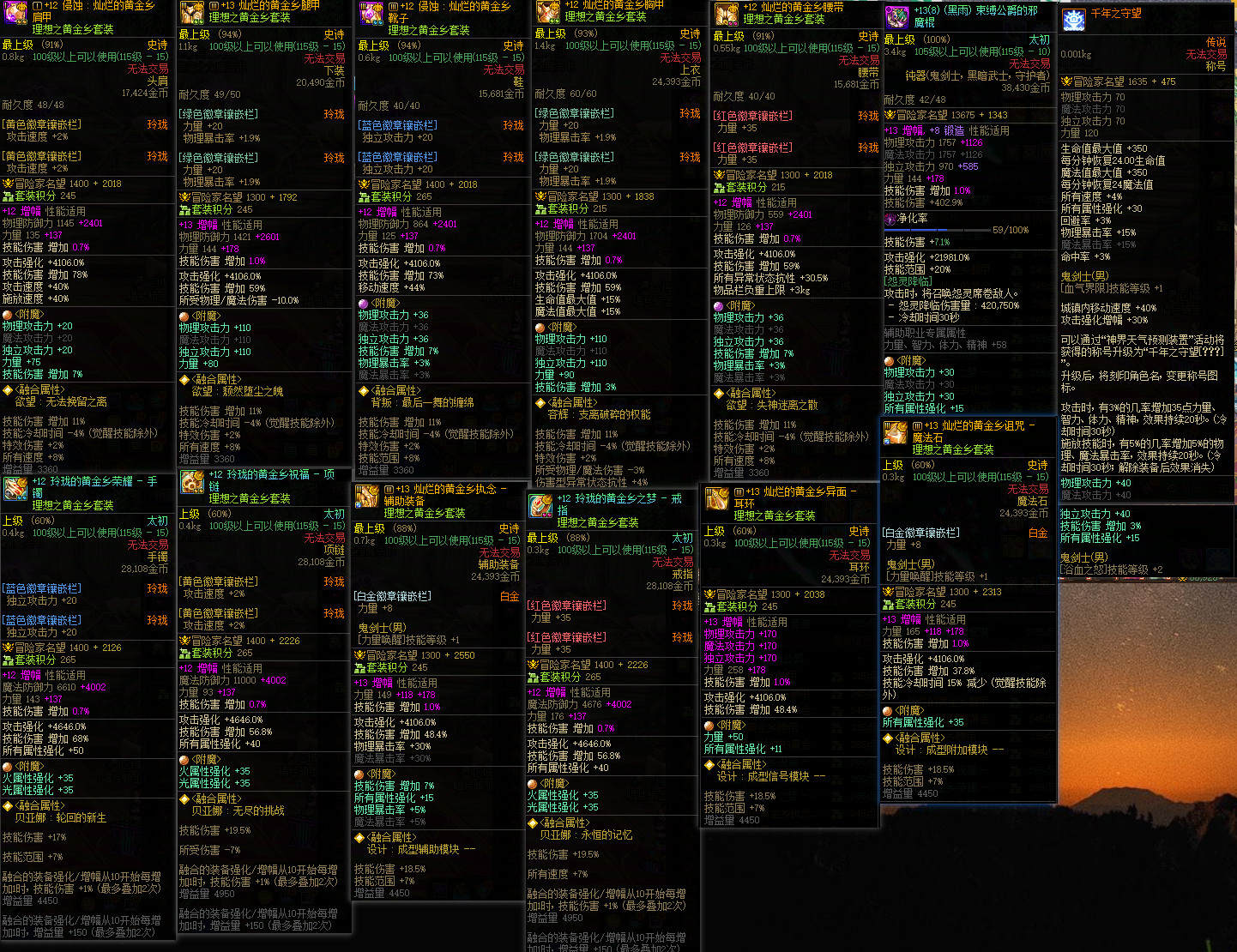The image size is (1237, 952).
Task: Click the green [怨灵降临] effect label
Action: 908,281
